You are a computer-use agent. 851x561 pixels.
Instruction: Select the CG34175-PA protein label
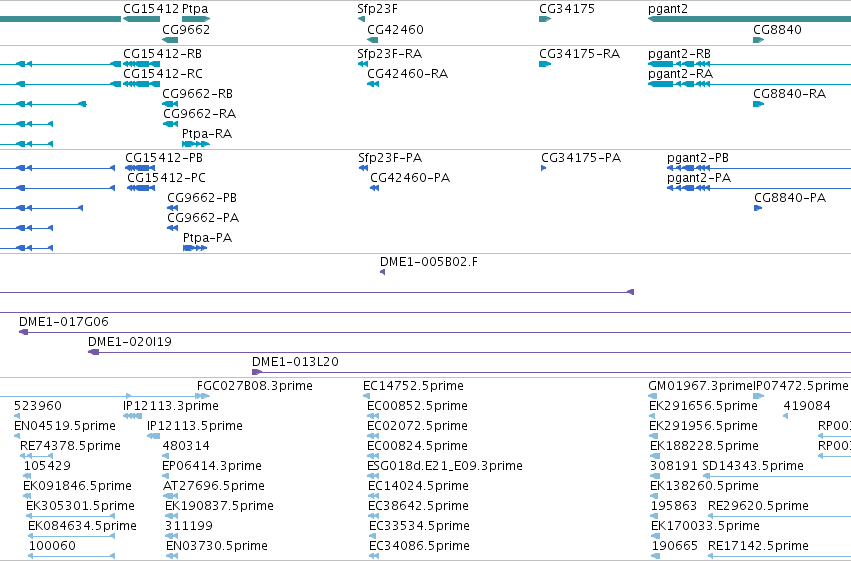click(581, 158)
